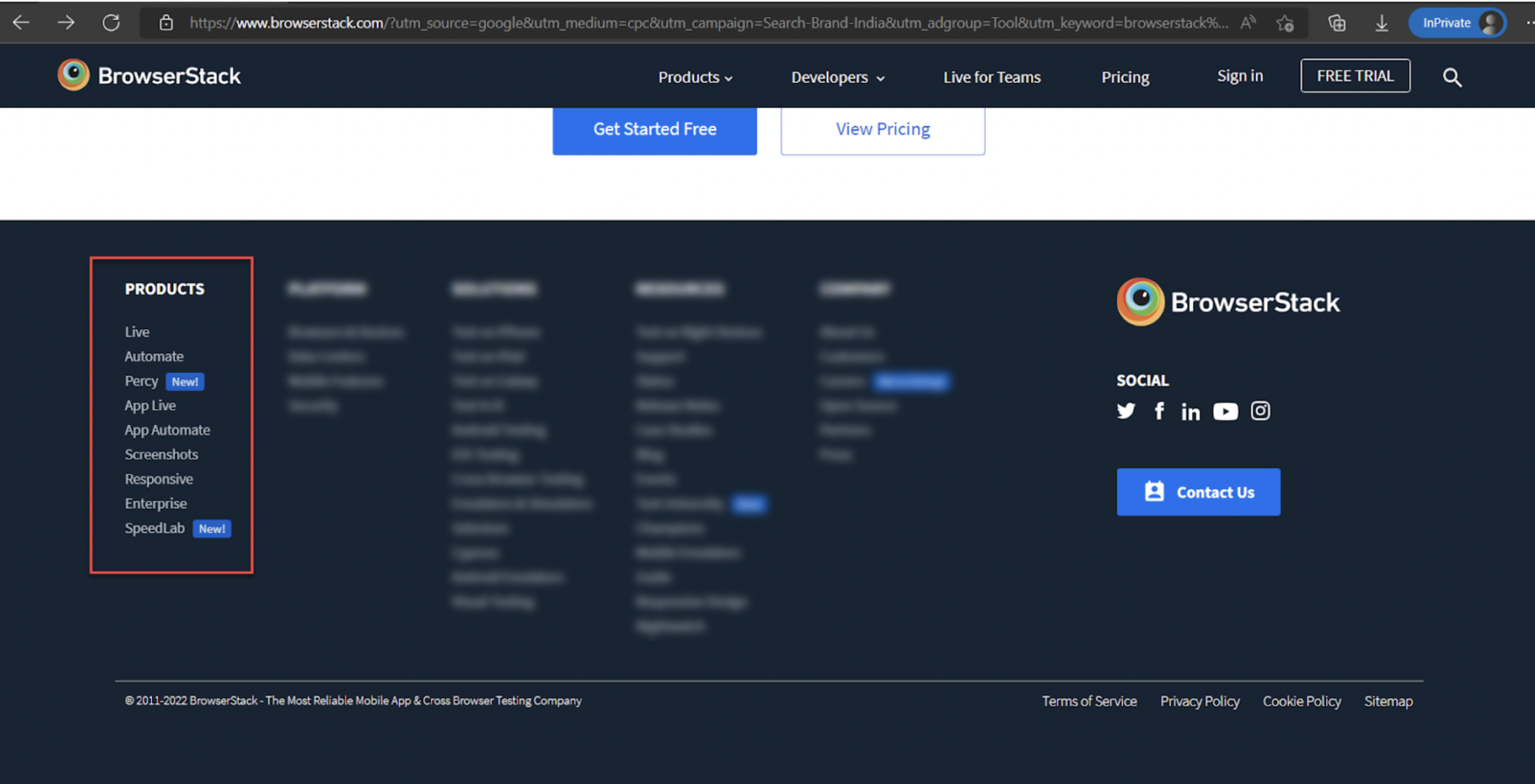Open the browser Downloads icon
The image size is (1535, 784).
point(1381,22)
